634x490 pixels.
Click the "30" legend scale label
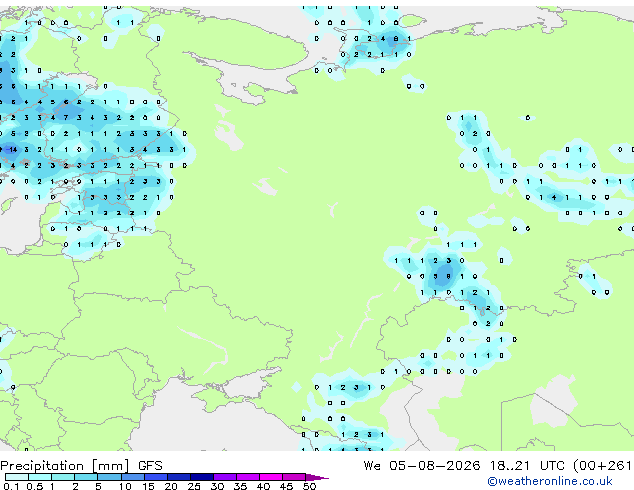(217, 486)
